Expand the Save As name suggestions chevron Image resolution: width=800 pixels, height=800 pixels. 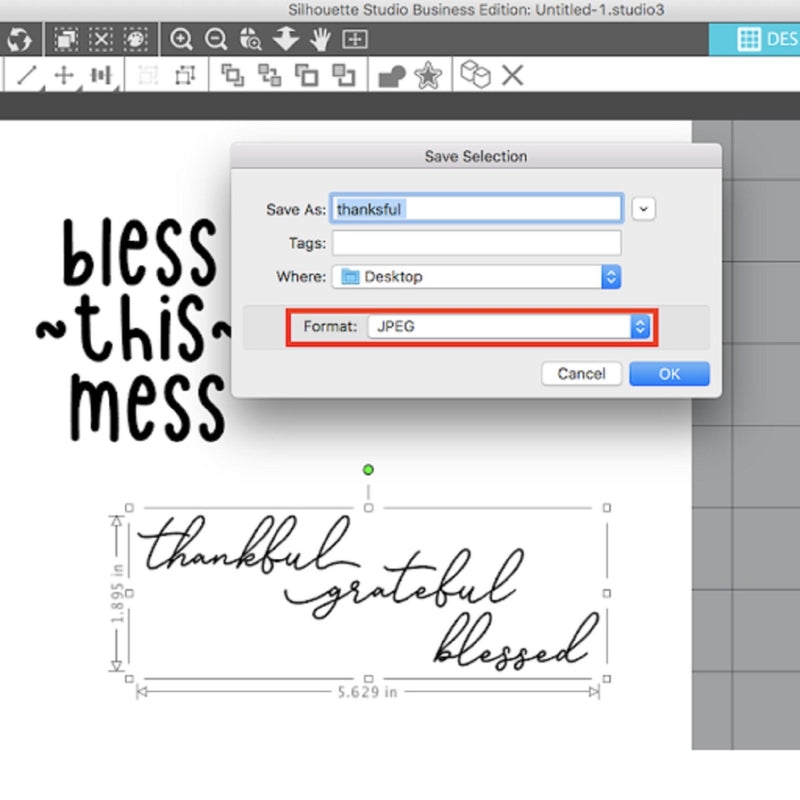point(642,208)
